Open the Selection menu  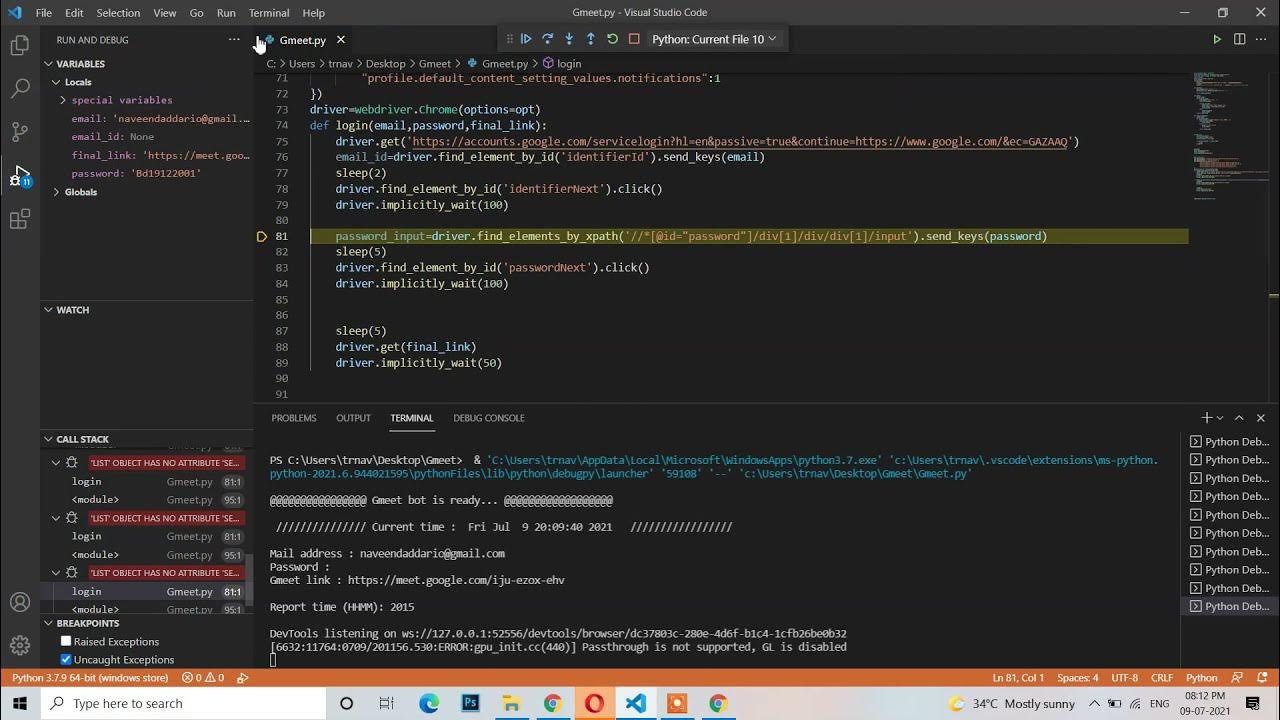tap(118, 13)
